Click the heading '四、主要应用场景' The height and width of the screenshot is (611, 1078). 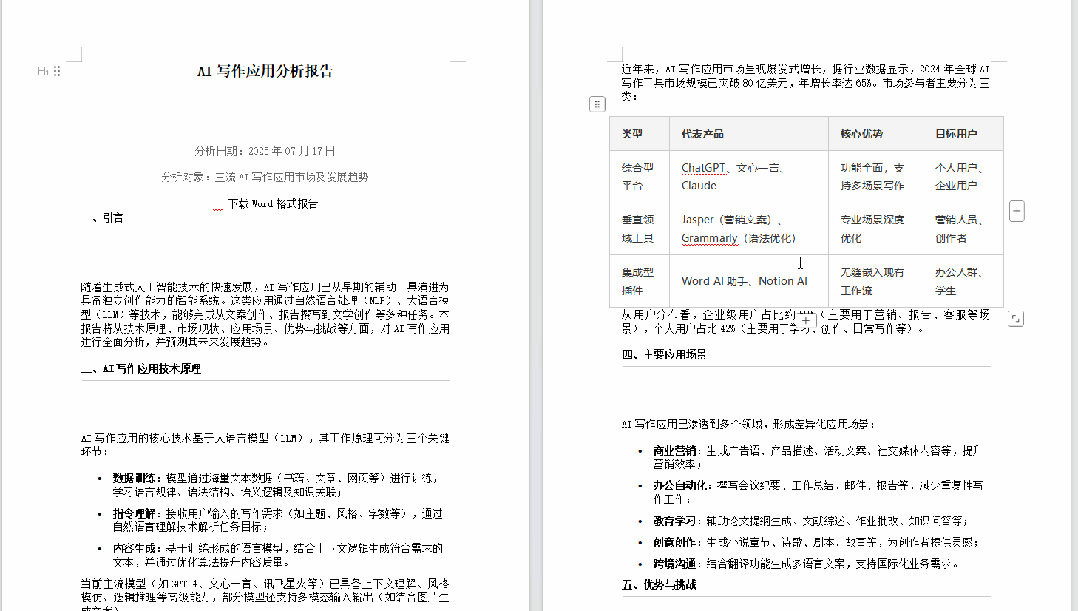pos(663,354)
